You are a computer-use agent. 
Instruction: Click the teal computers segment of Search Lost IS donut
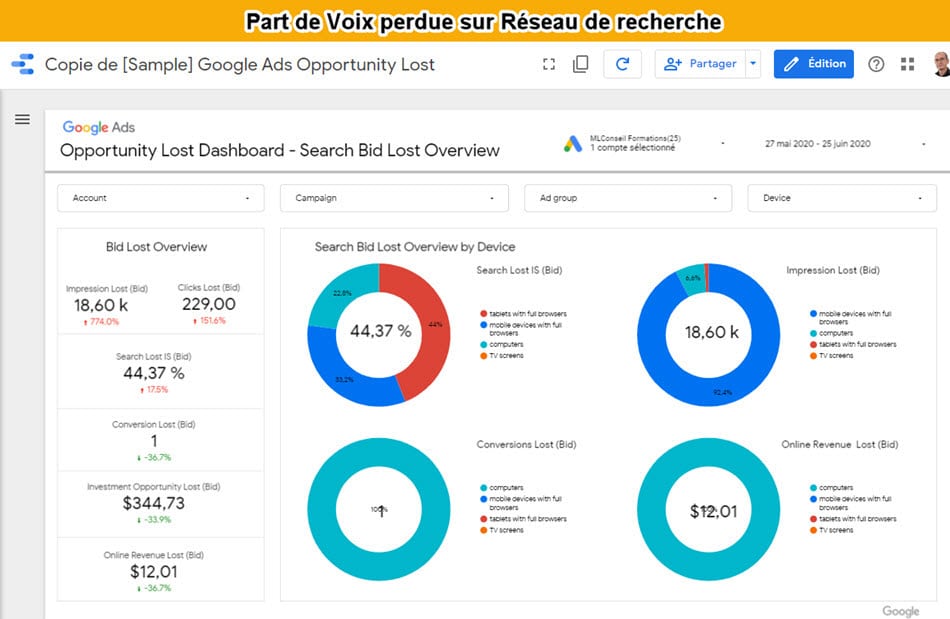coord(342,293)
